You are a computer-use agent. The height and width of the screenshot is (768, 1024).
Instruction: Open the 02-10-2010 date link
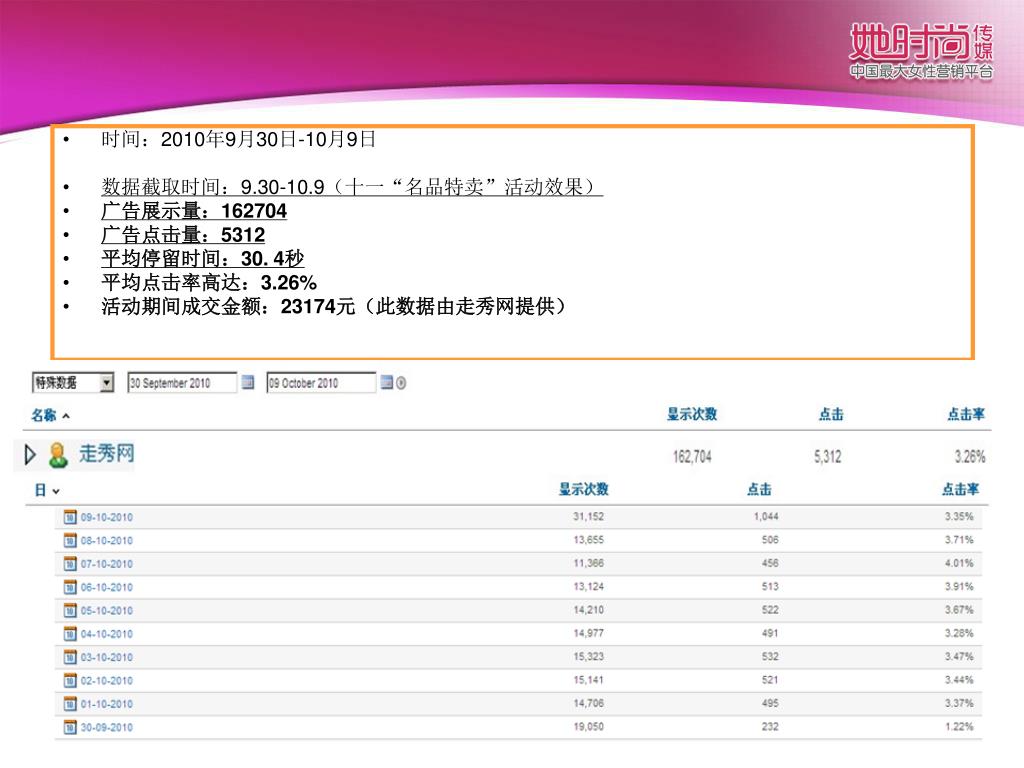pyautogui.click(x=106, y=680)
